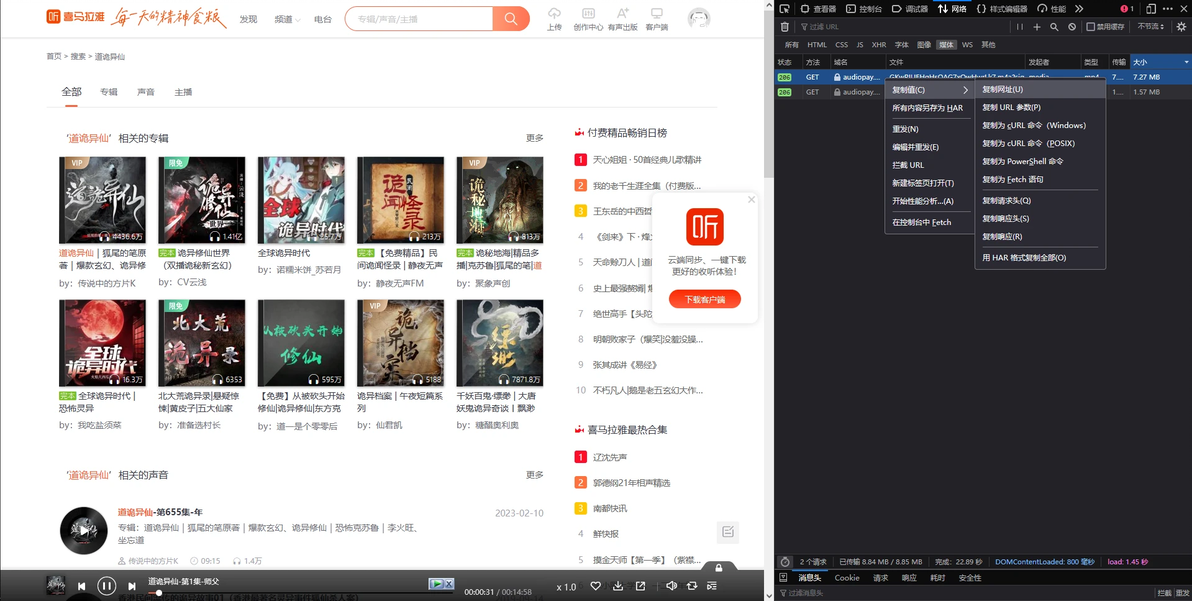
Task: Focus the 过滤 URL input field
Action: [904, 27]
